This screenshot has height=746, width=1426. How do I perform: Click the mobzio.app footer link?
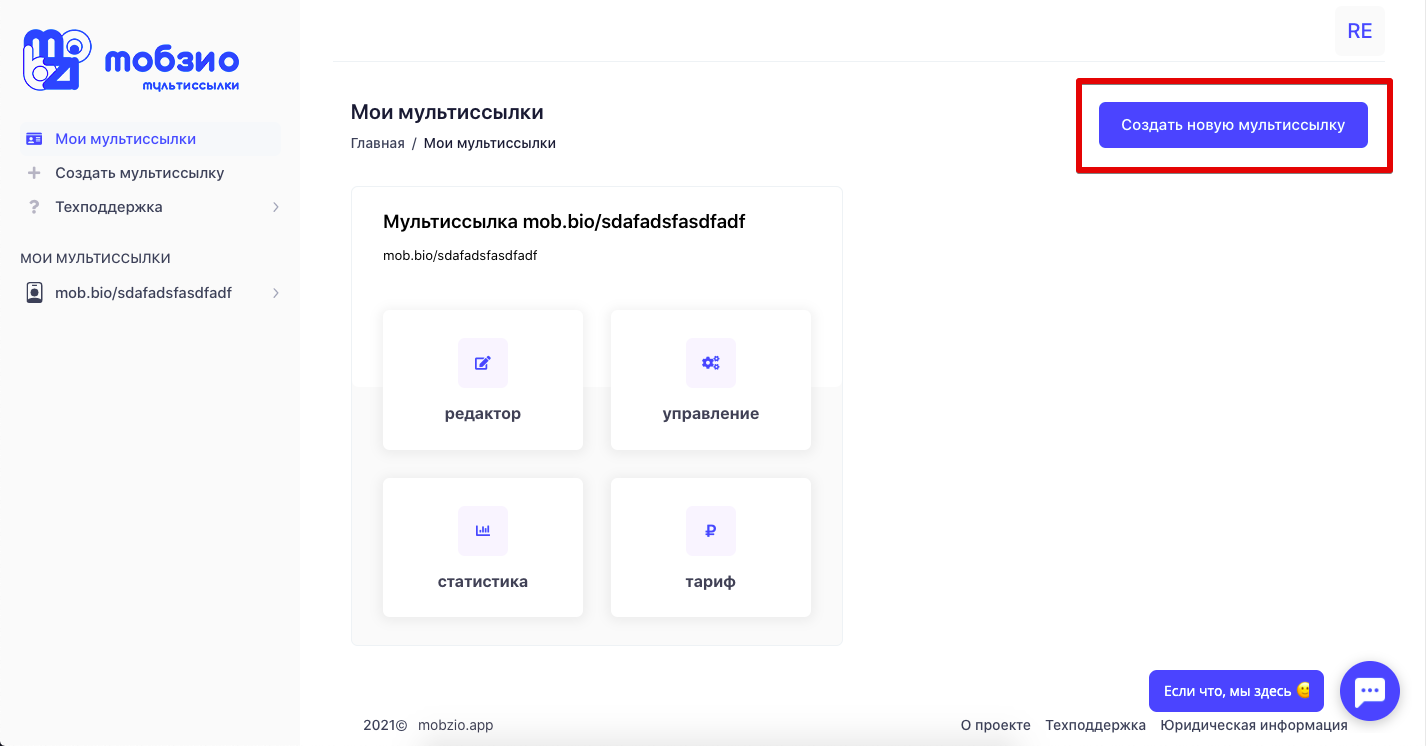click(x=456, y=725)
